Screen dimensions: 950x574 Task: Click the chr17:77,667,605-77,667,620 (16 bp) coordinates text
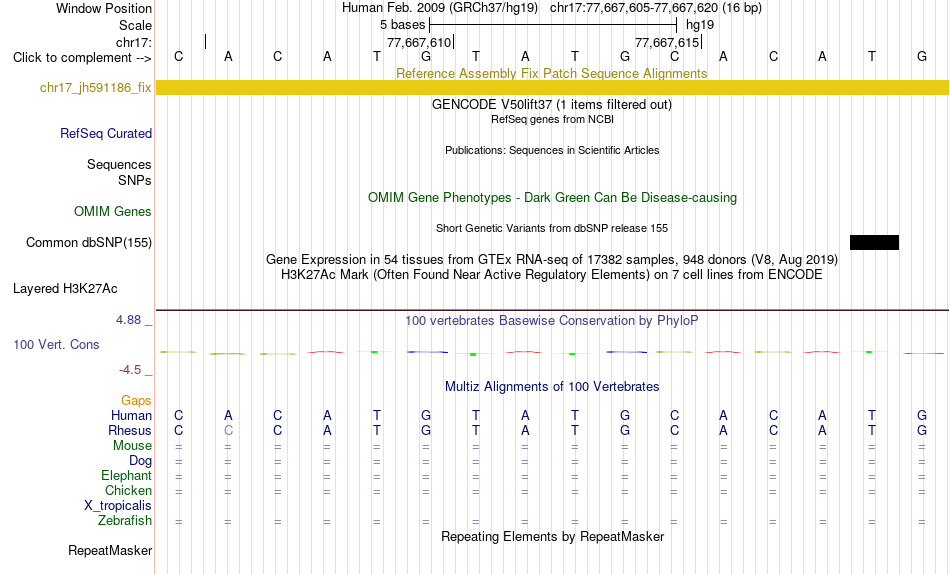click(656, 8)
